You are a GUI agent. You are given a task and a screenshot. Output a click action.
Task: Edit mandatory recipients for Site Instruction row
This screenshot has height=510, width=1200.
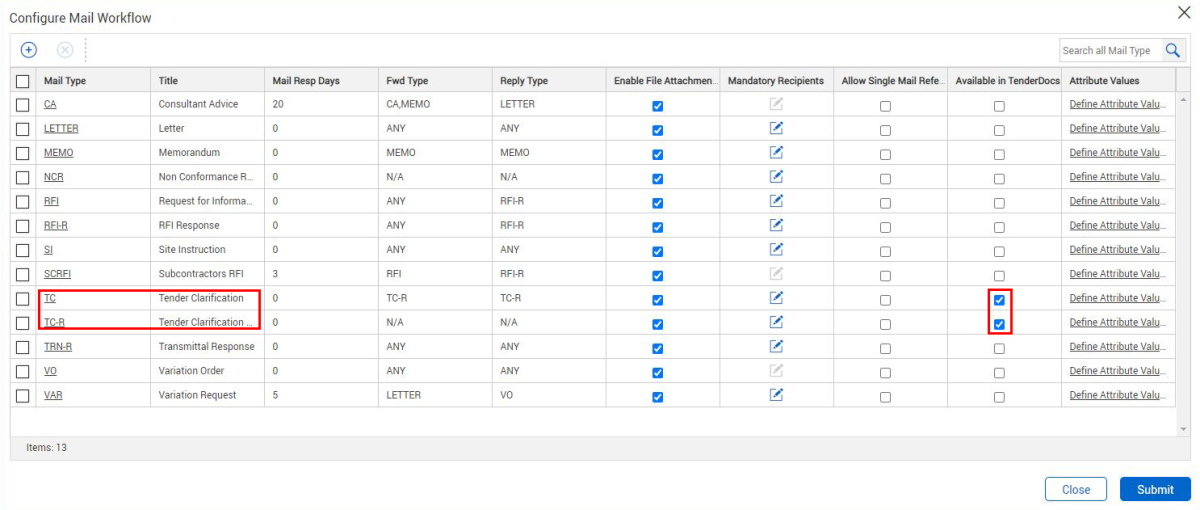click(776, 249)
